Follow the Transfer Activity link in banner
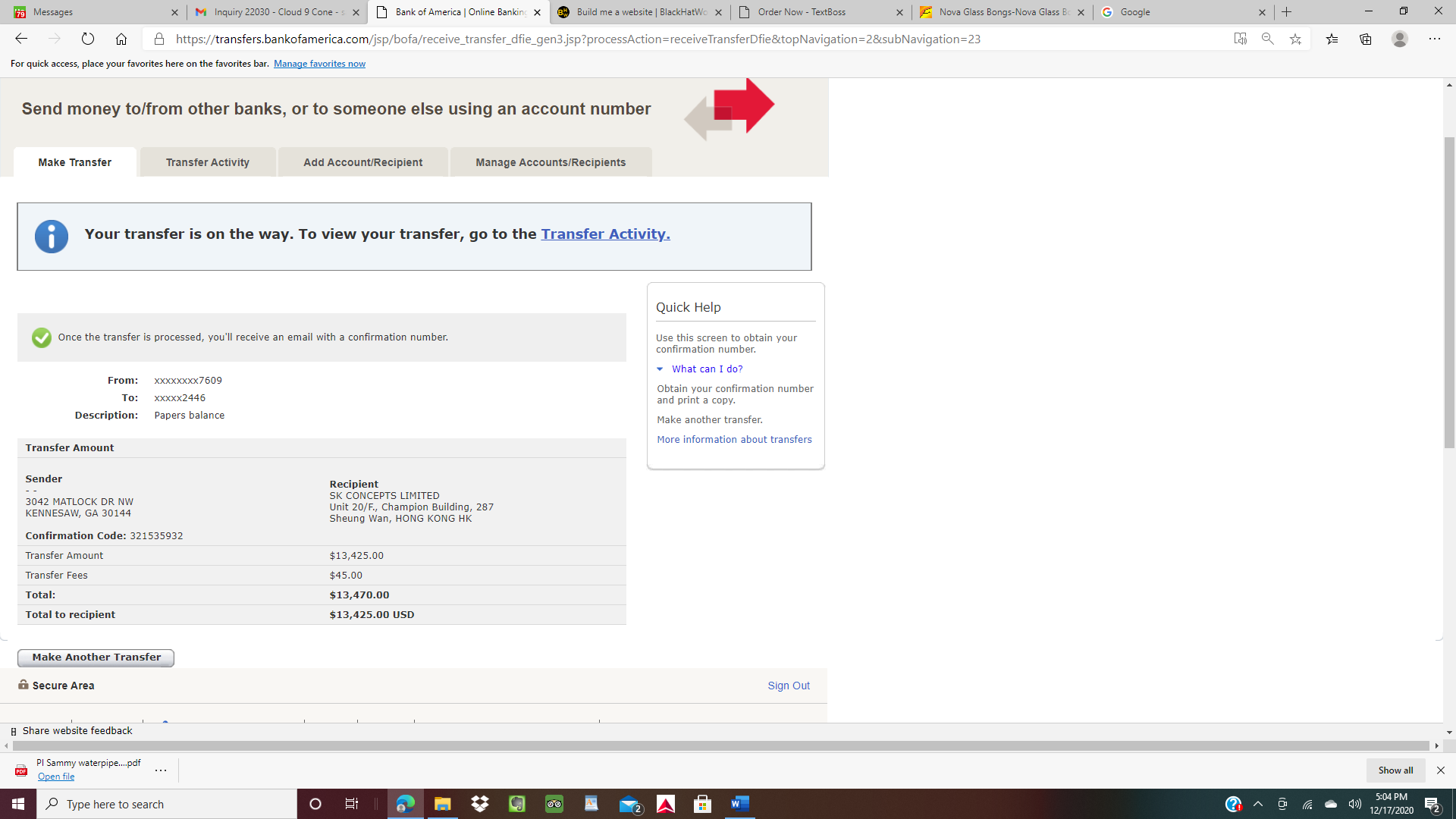1456x819 pixels. 605,234
